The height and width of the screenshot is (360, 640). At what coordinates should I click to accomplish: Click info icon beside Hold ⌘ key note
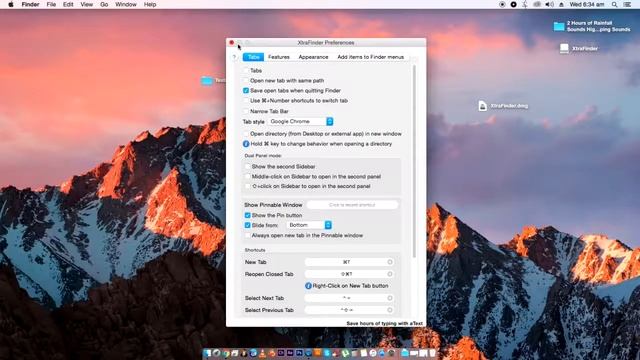(x=246, y=144)
